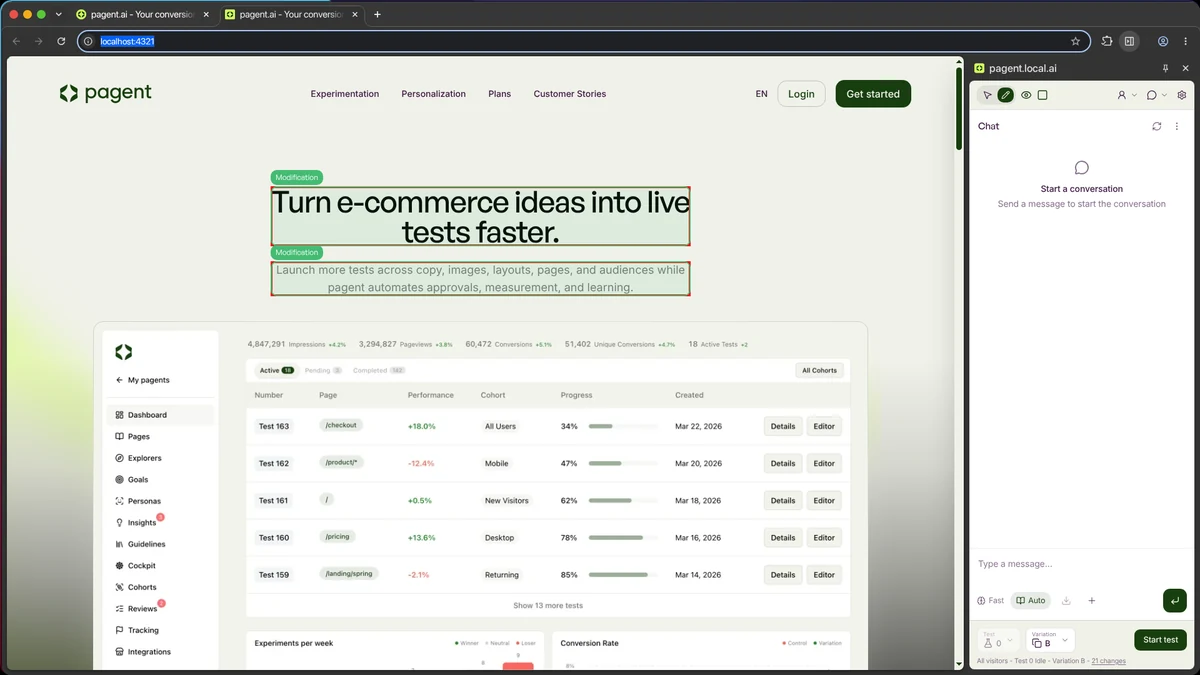Screen dimensions: 1200x675
Task: Open the 21 changes link
Action: 1108,661
